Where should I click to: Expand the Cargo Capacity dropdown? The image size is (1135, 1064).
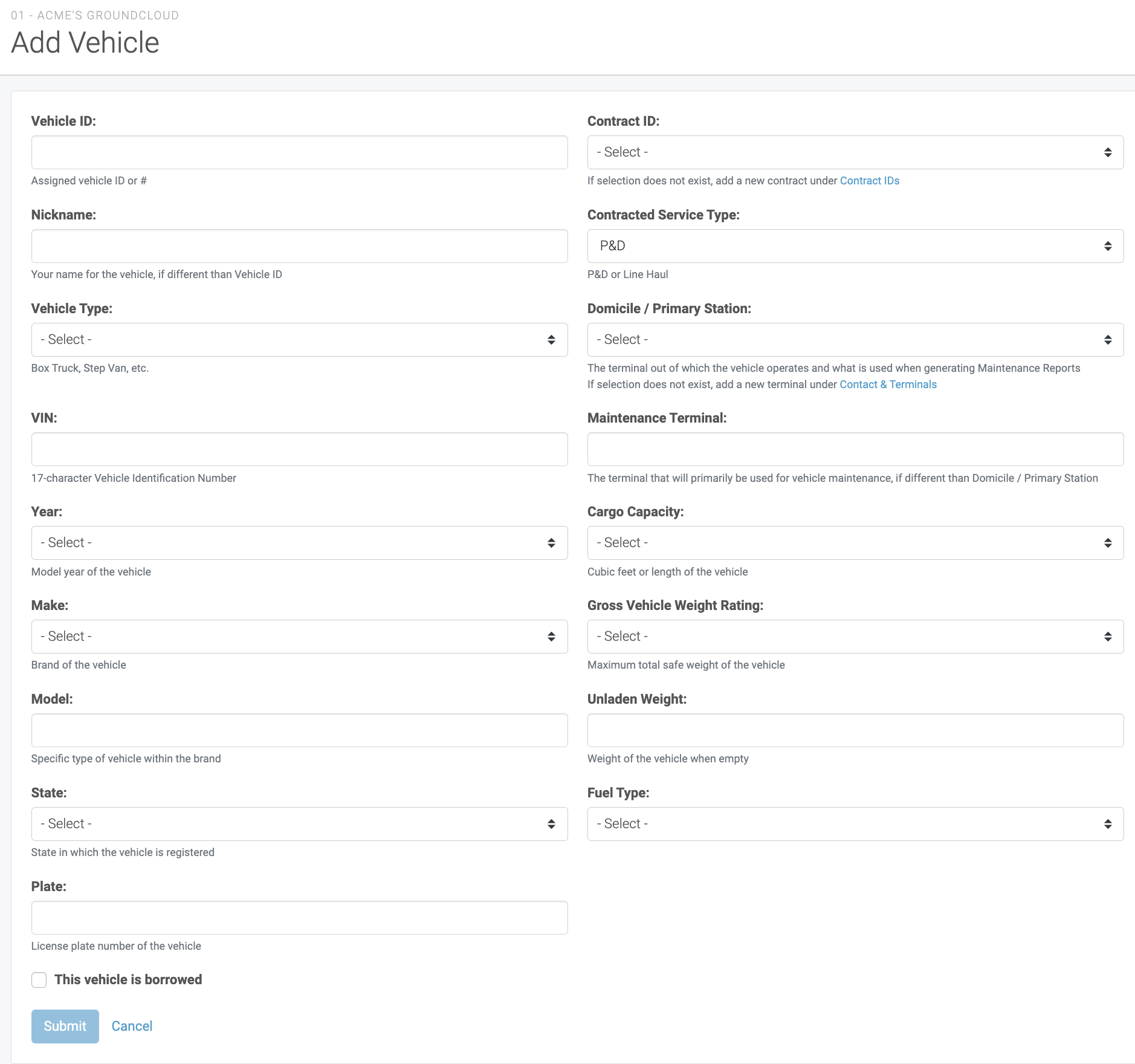(x=855, y=543)
